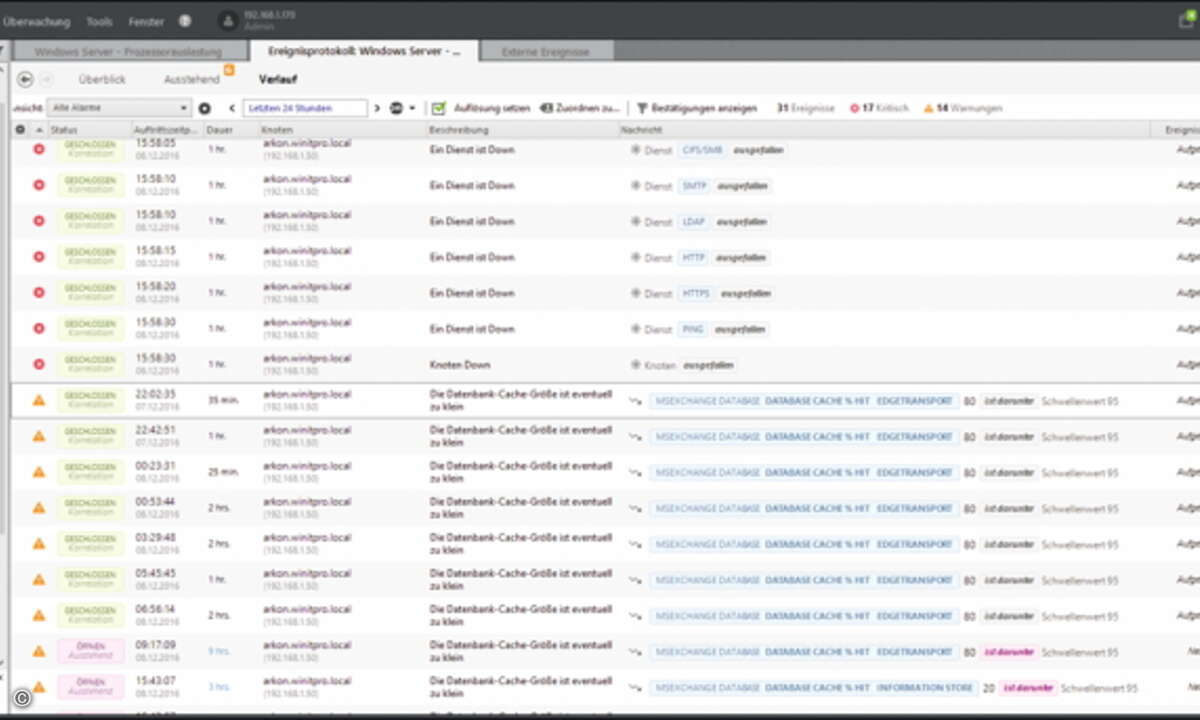Click the '35 min.' duration cell
The image size is (1200, 720).
pos(222,400)
